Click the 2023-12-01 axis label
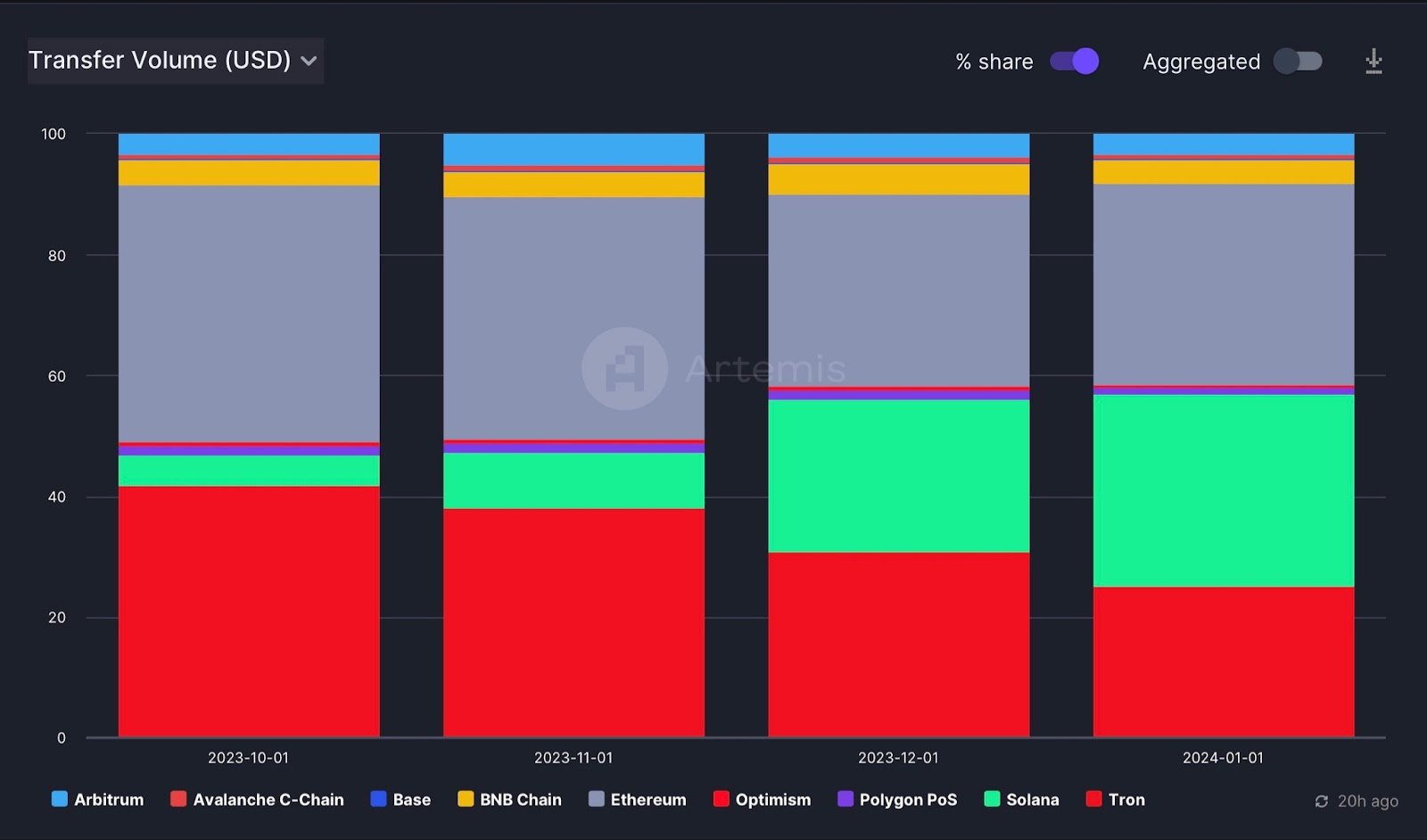Screen dimensions: 1427x840 click(x=898, y=758)
